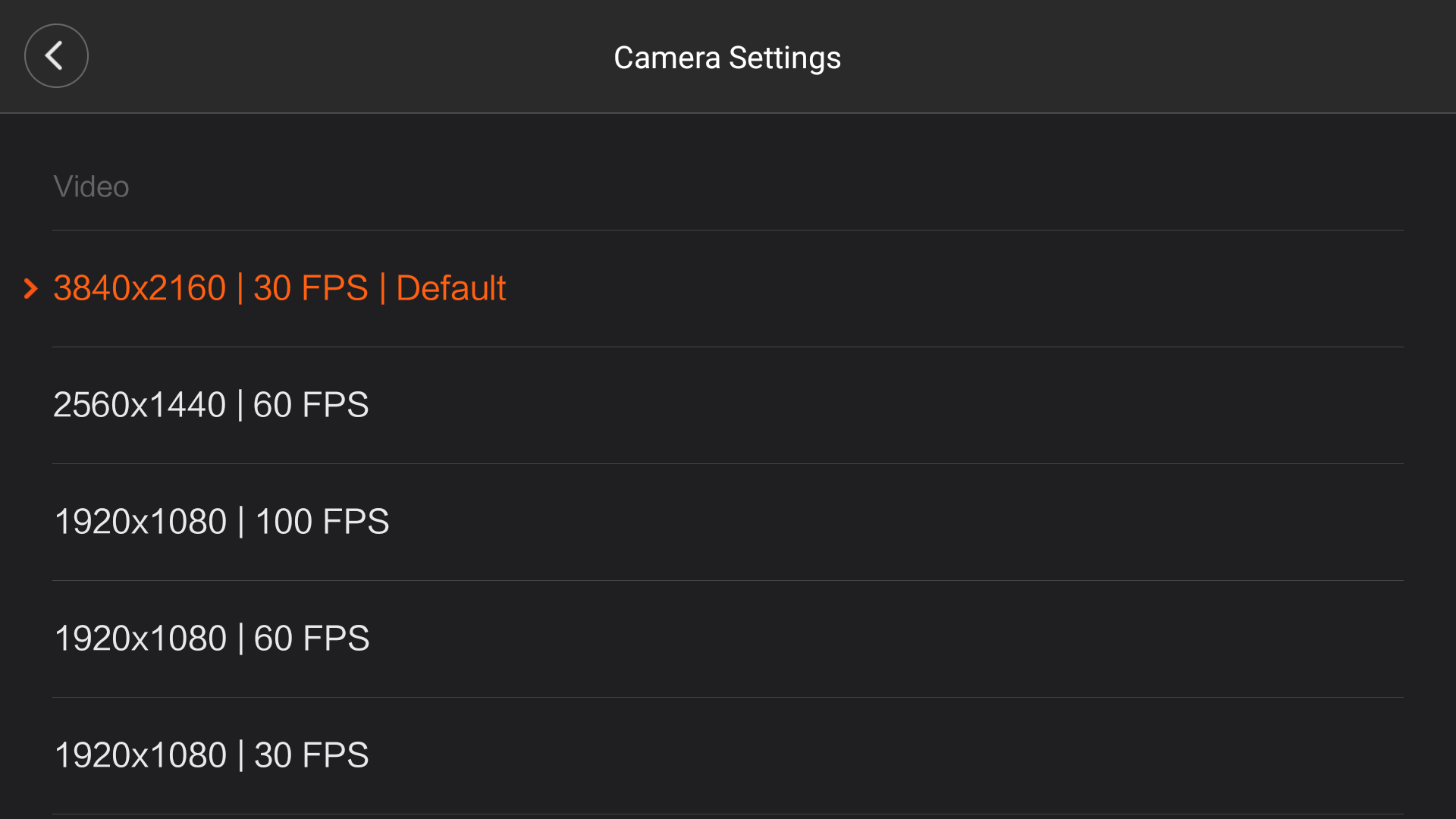The width and height of the screenshot is (1456, 819).
Task: Select 3840x2160 30 FPS Default video mode
Action: pos(279,289)
